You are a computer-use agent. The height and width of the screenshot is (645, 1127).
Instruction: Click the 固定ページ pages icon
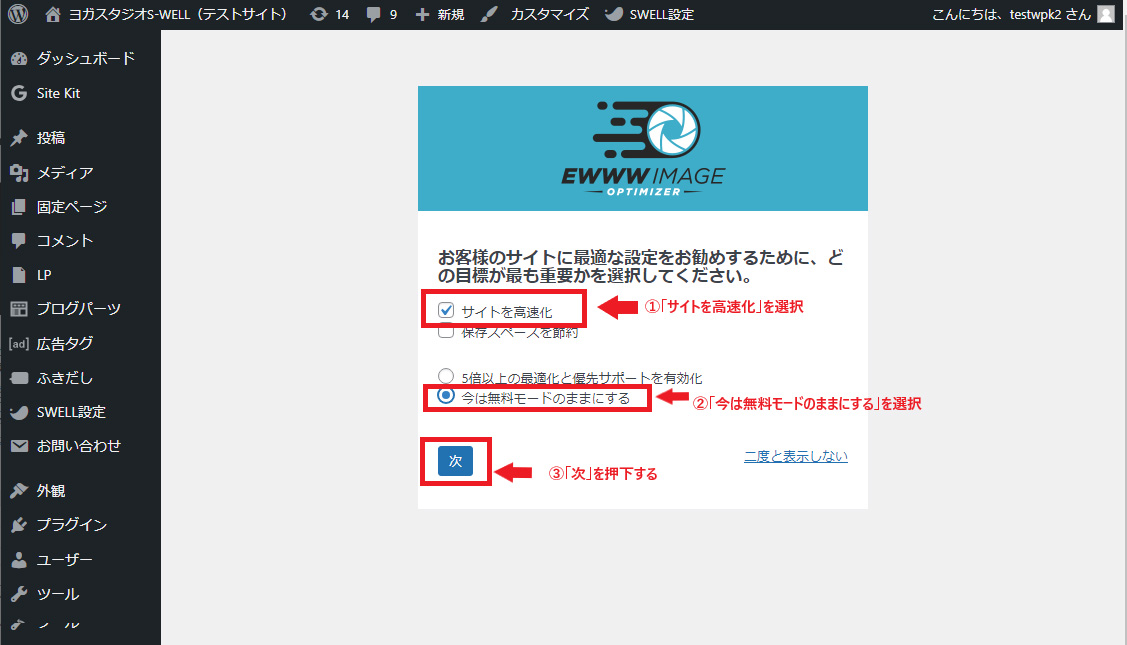19,207
